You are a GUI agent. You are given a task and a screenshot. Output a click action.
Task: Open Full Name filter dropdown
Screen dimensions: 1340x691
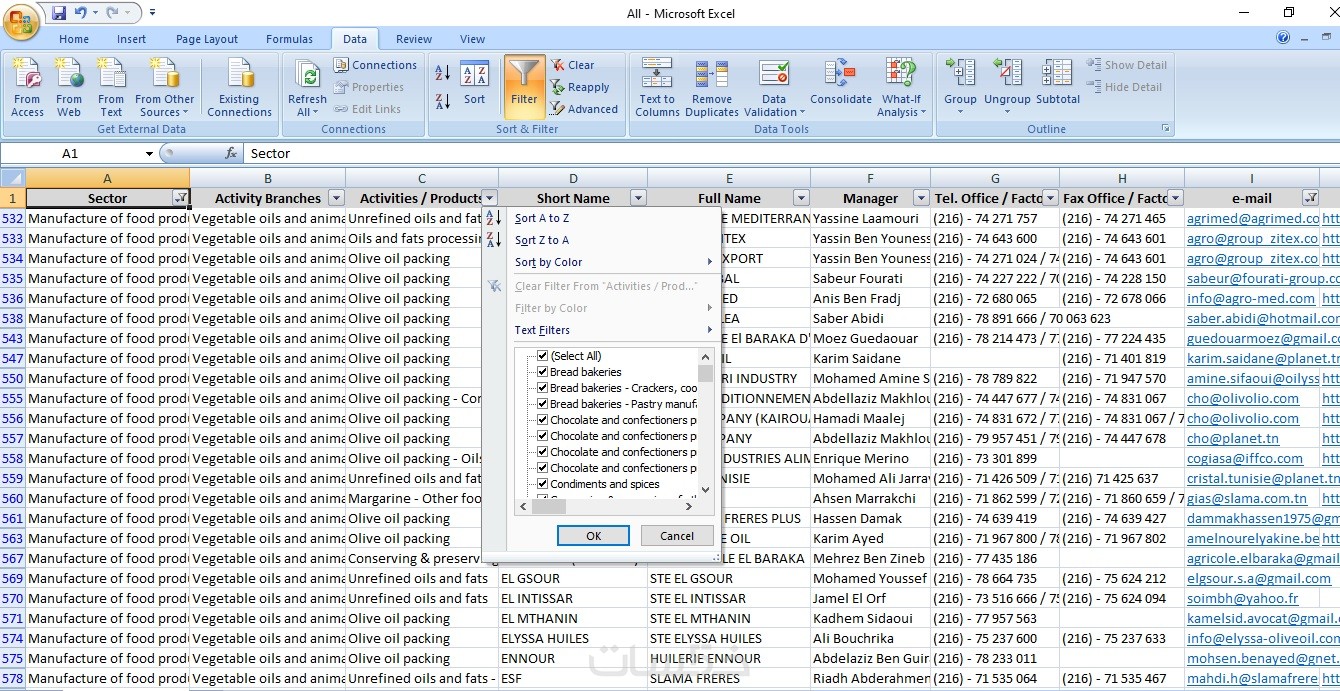pyautogui.click(x=801, y=198)
